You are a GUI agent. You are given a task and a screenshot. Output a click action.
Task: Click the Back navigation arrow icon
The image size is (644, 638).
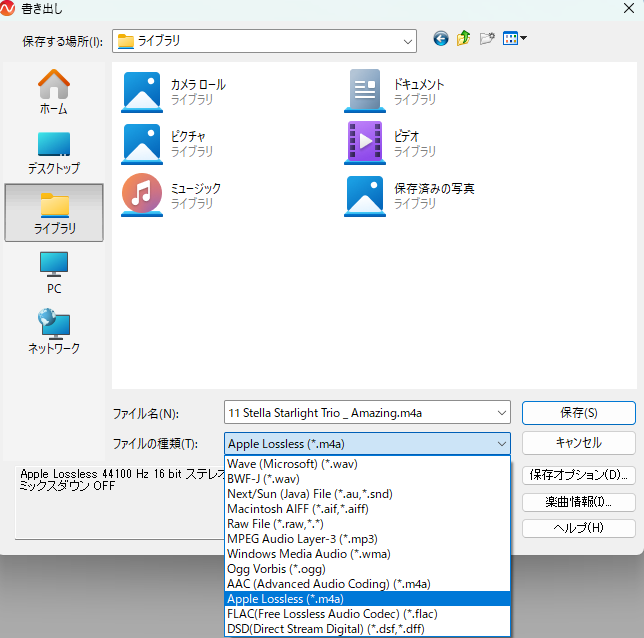pos(441,39)
